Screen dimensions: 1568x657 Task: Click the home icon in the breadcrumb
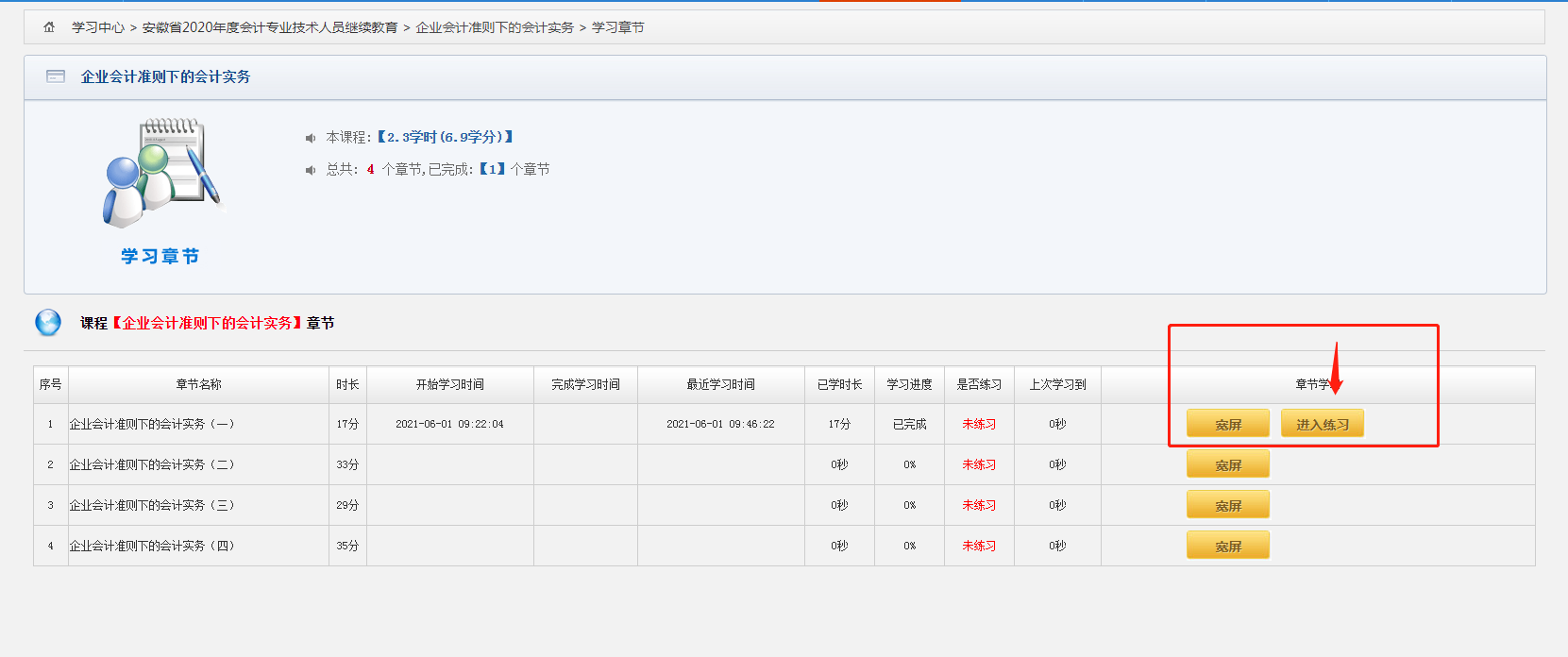(x=49, y=27)
